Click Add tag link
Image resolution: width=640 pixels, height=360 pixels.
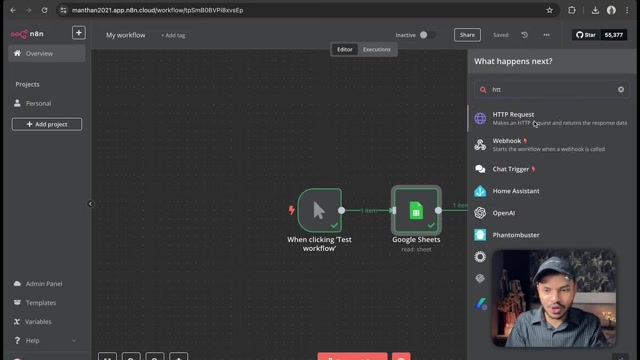tap(173, 36)
